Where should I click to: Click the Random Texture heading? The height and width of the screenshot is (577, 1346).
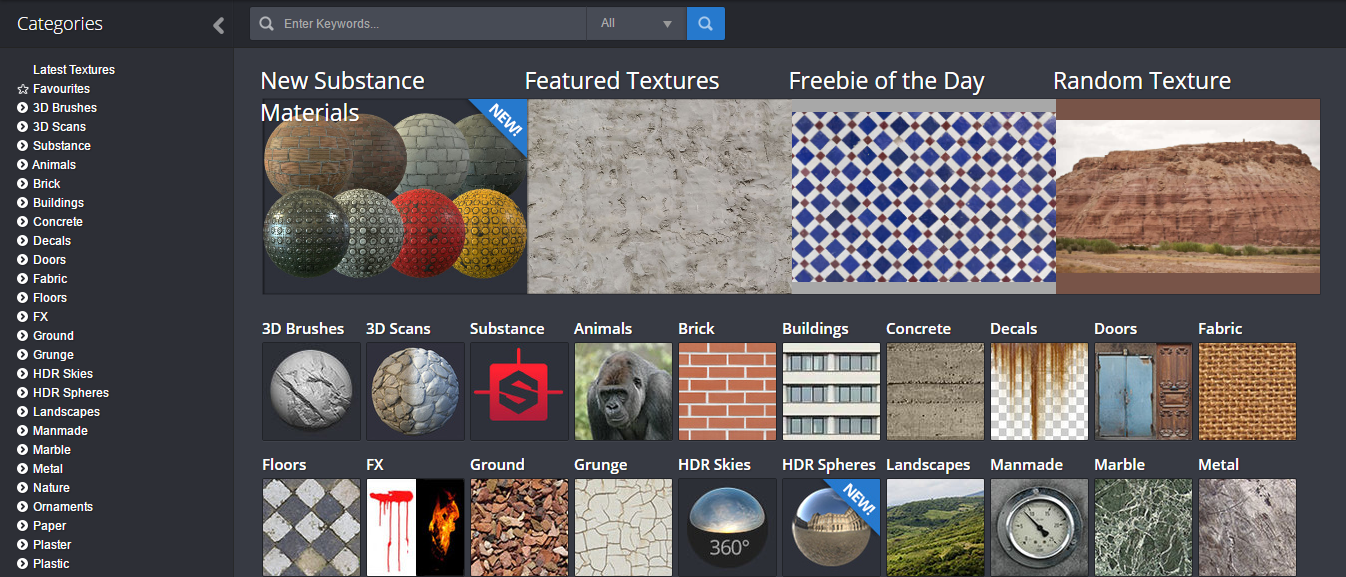click(x=1142, y=81)
